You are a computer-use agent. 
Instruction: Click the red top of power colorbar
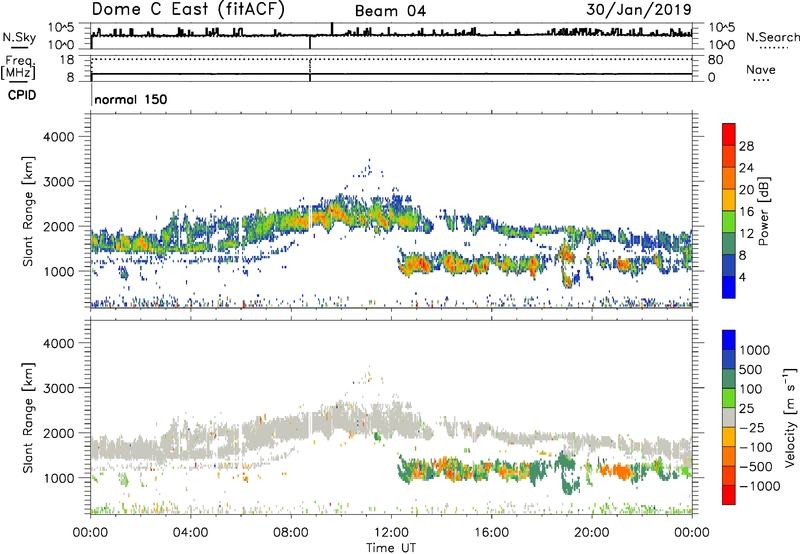(x=729, y=134)
